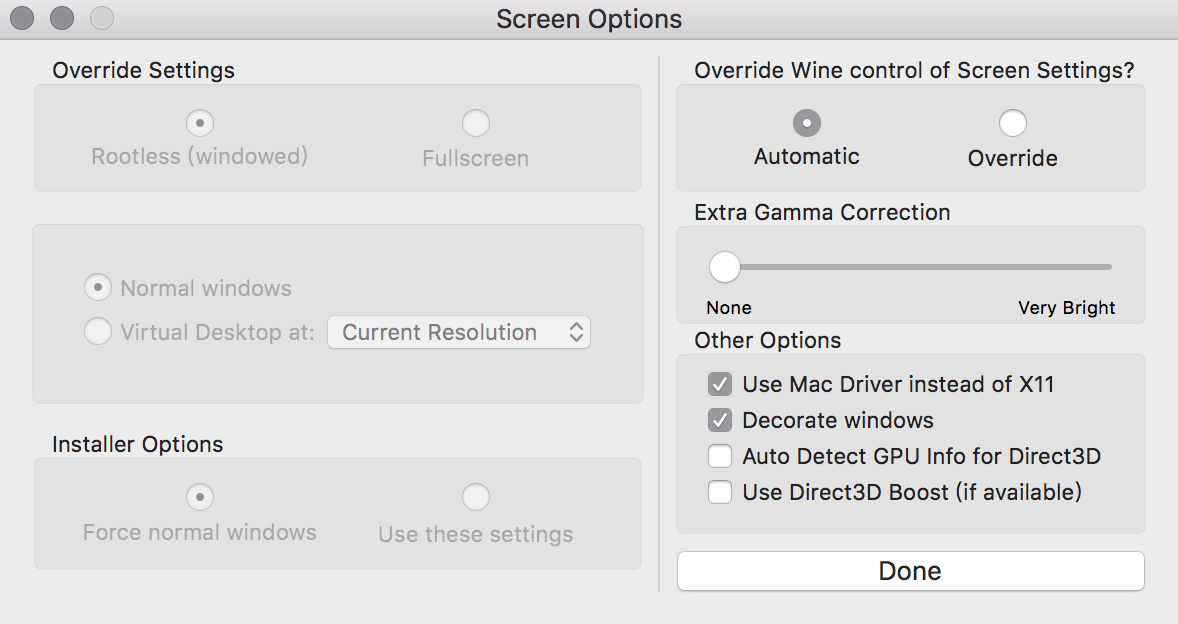The width and height of the screenshot is (1178, 624).
Task: Select Use these settings option
Action: (475, 496)
